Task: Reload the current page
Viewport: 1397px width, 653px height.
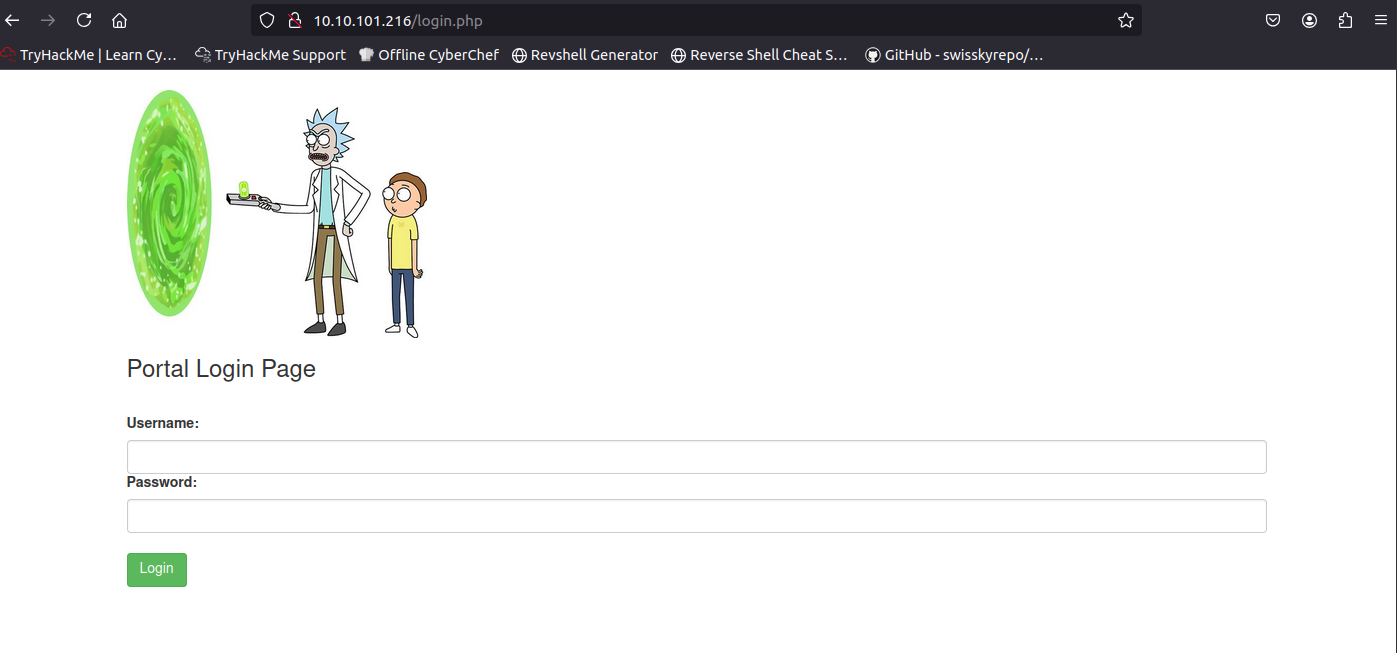Action: (x=84, y=20)
